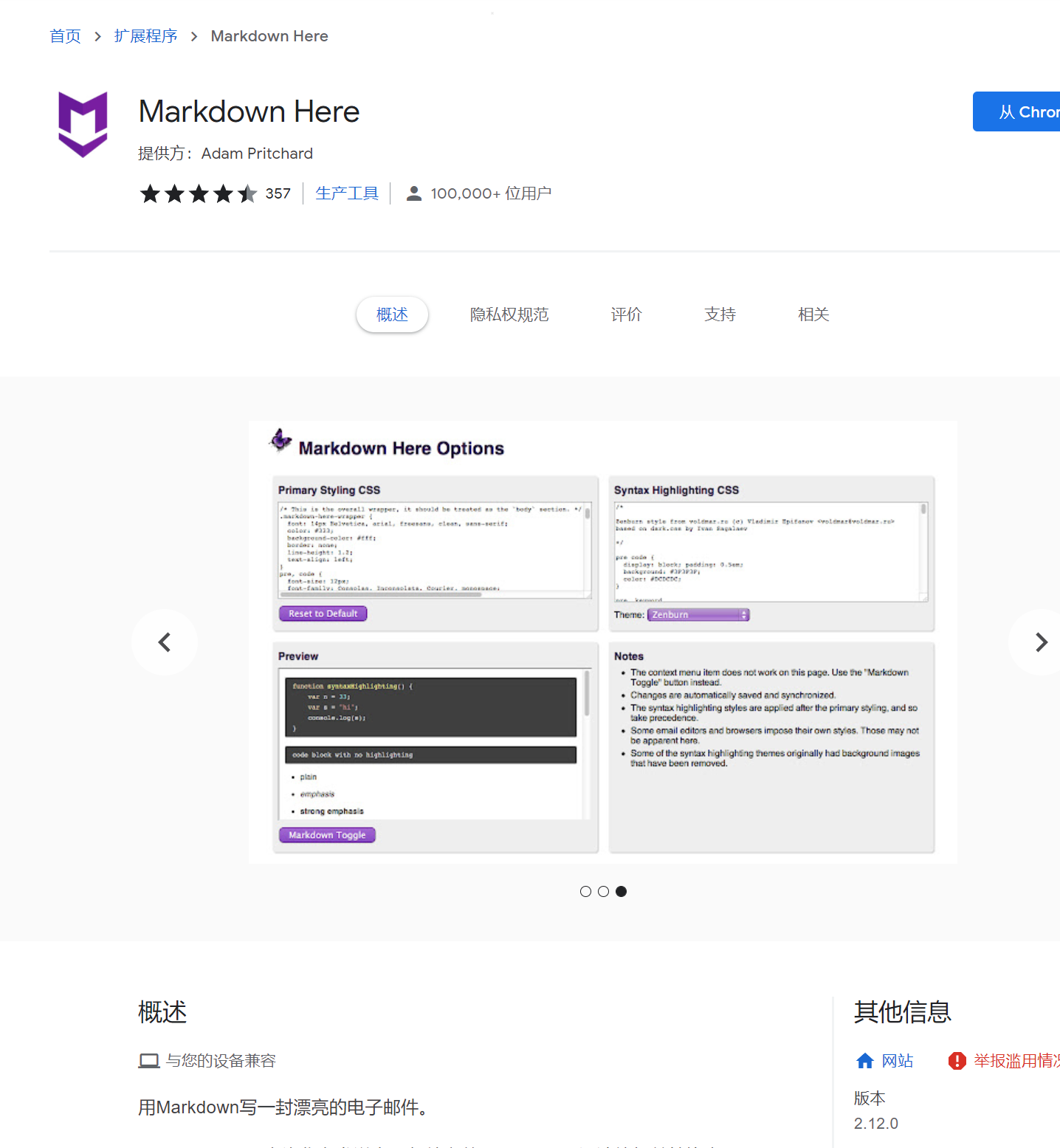The image size is (1060, 1148).
Task: Click the 用Markdown写一封漂亮的电子邮件 description
Action: click(283, 1107)
